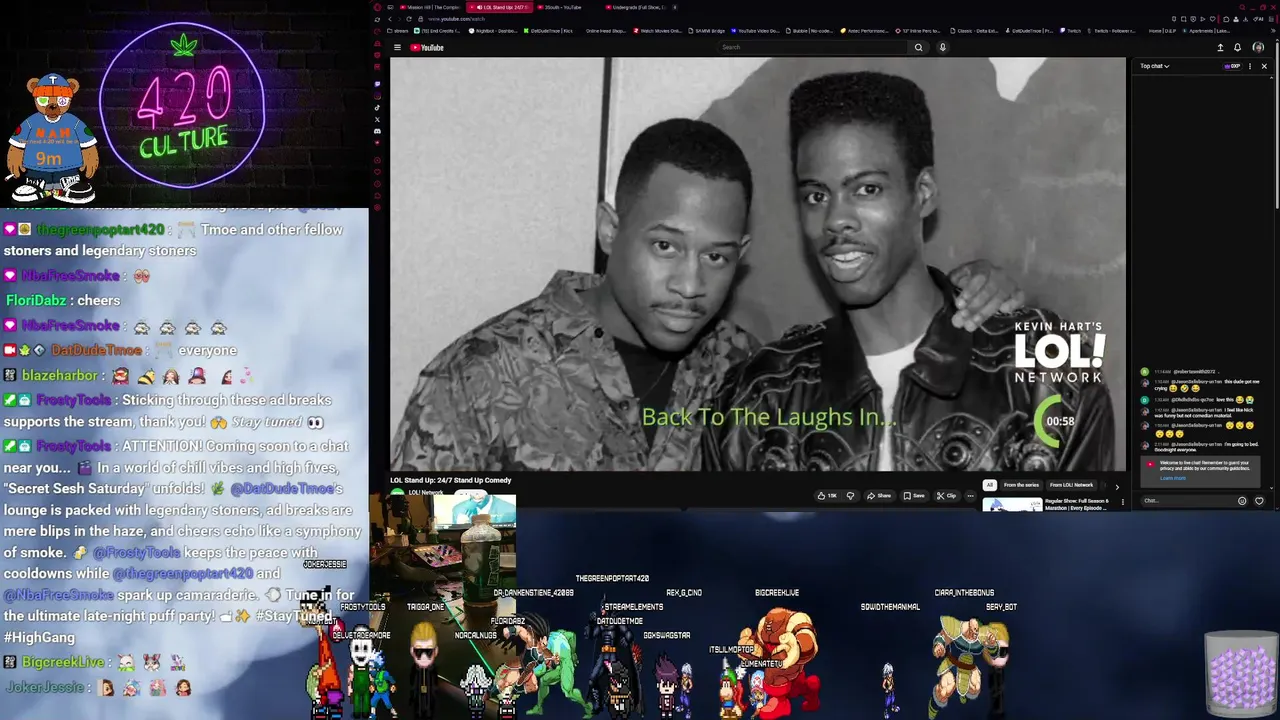Click the Opera GX logo in sidebar

tap(377, 7)
